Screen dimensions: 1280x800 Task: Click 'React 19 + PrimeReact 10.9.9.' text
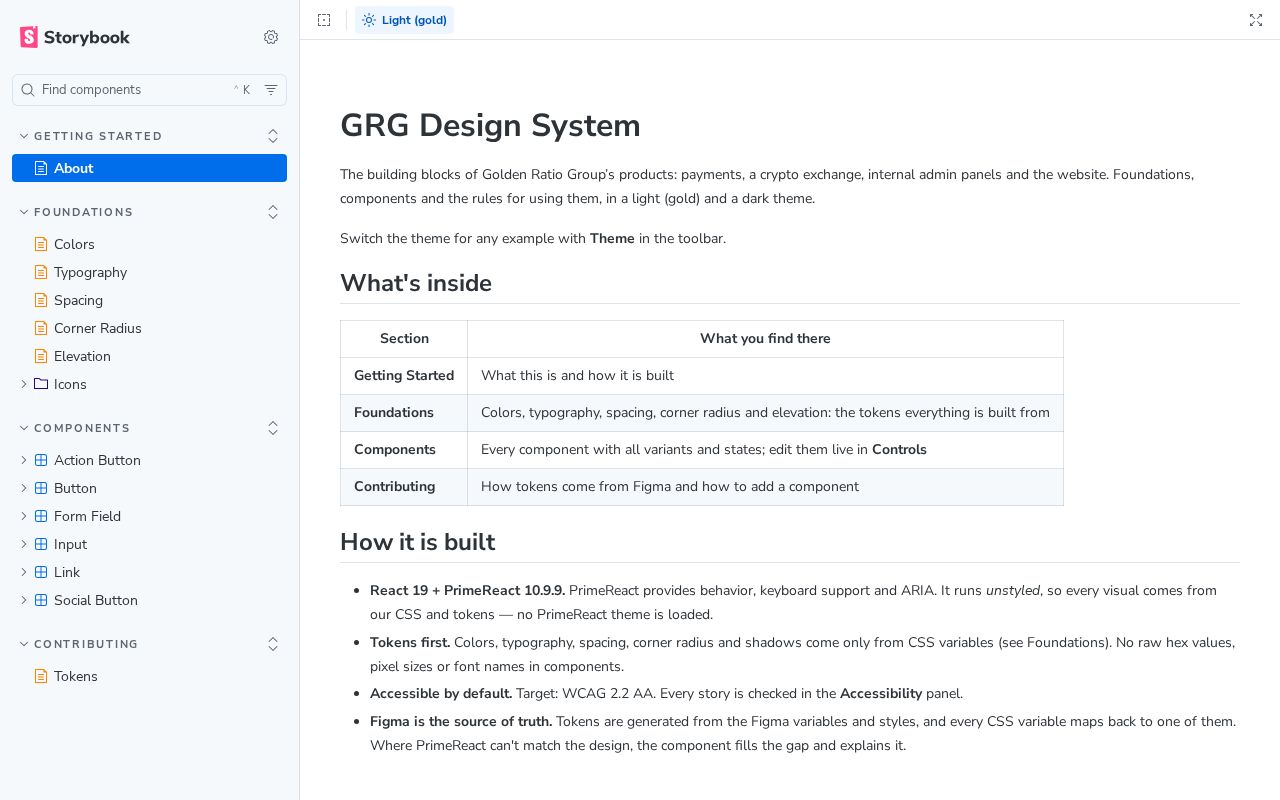pyautogui.click(x=467, y=590)
